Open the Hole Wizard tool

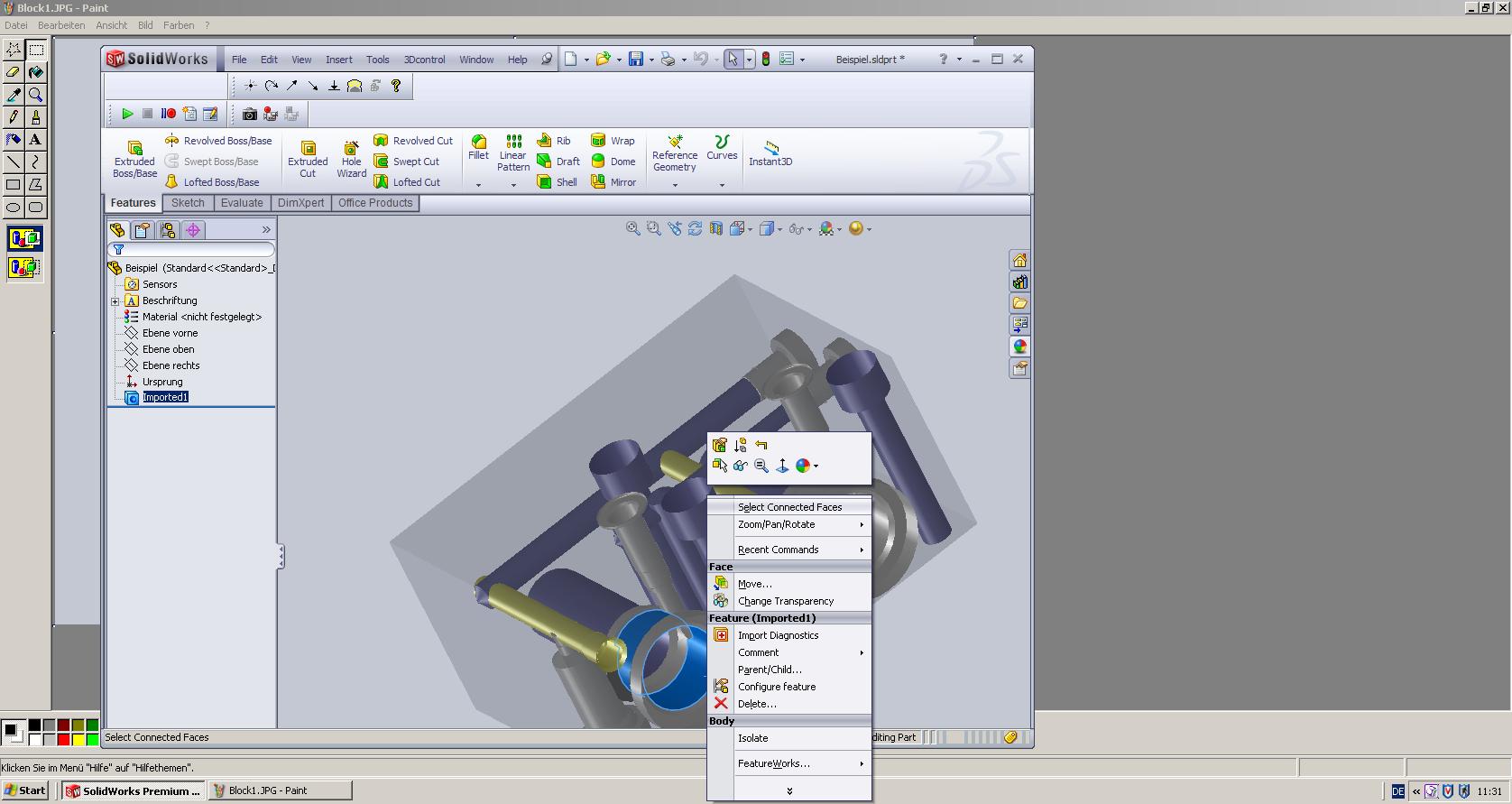pos(351,148)
